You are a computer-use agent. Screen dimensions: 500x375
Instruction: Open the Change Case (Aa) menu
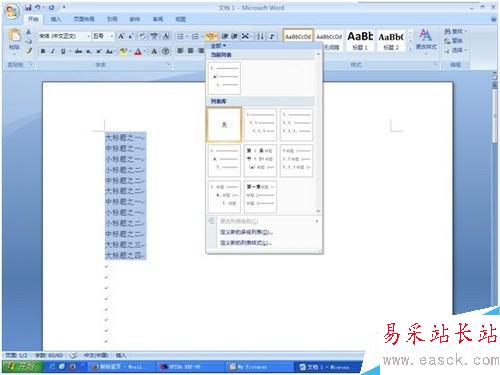pyautogui.click(x=110, y=51)
